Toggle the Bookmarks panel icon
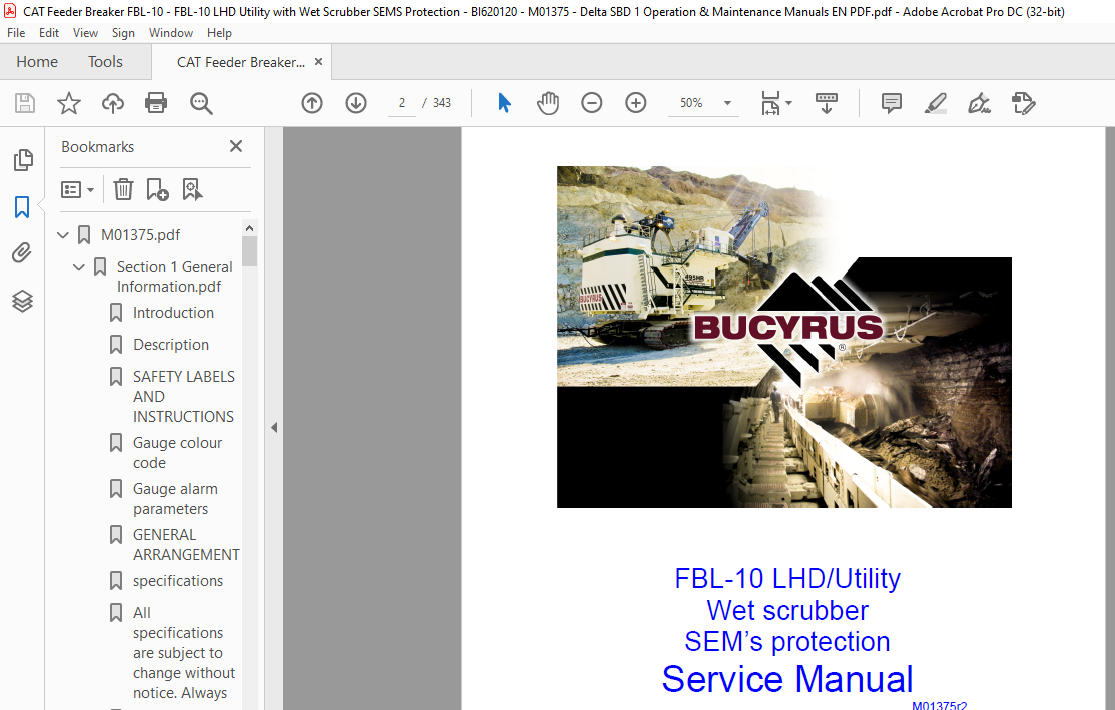 tap(22, 207)
